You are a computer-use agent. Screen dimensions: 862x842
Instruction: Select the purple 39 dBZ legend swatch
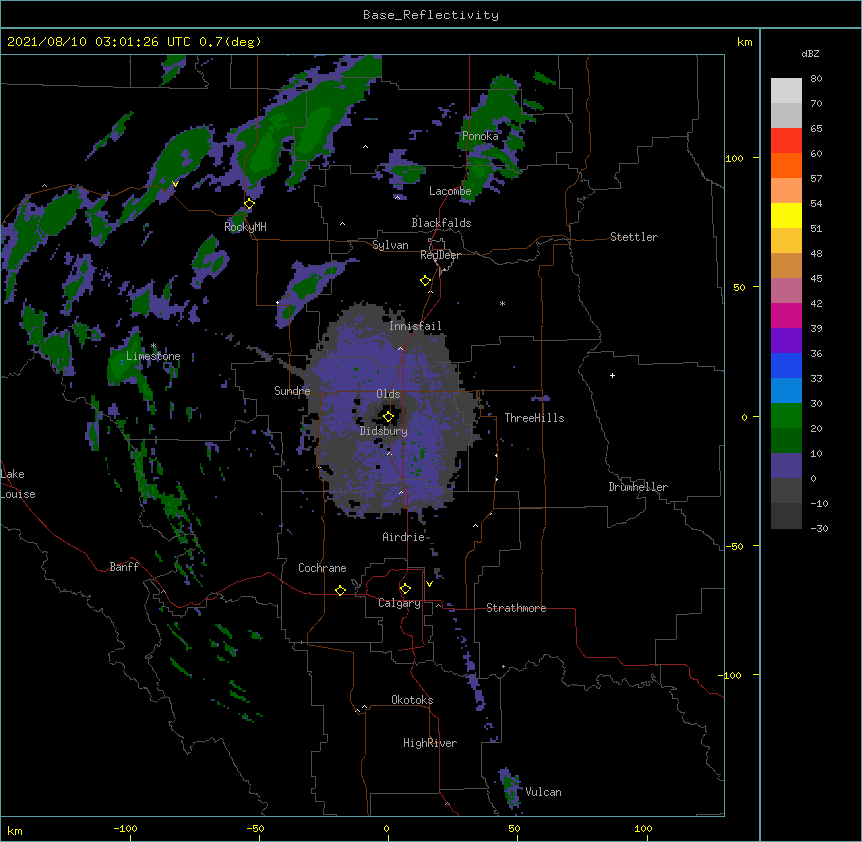pos(786,340)
